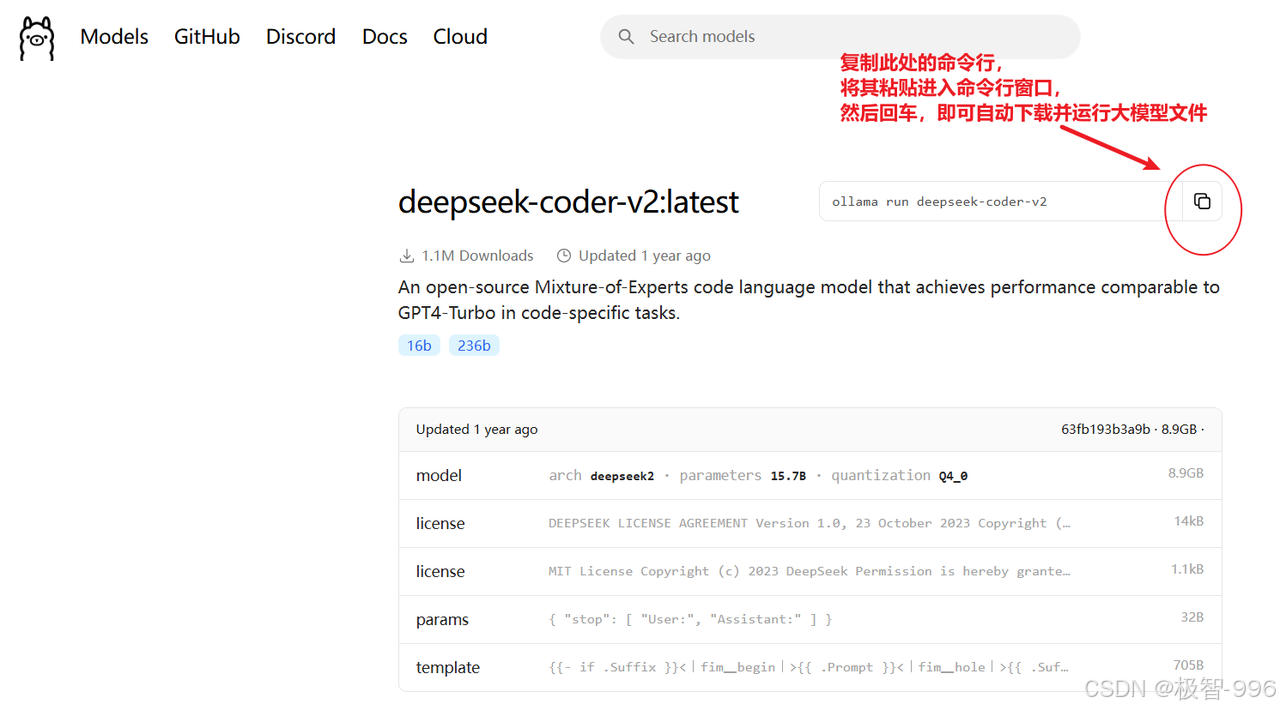Click the 8.9GB size in model row
Image resolution: width=1280 pixels, height=710 pixels.
tap(1186, 473)
